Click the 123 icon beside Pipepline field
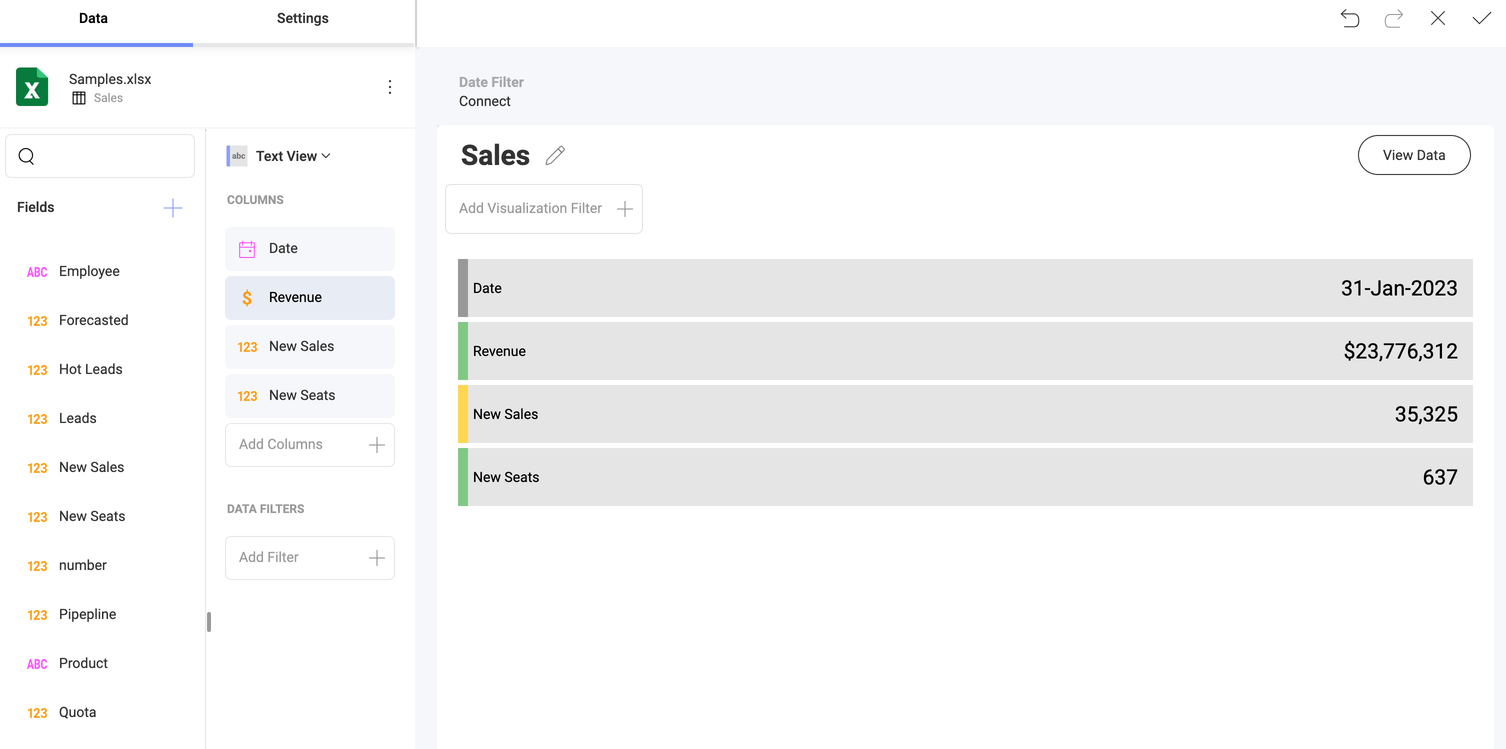The image size is (1506, 749). (37, 615)
